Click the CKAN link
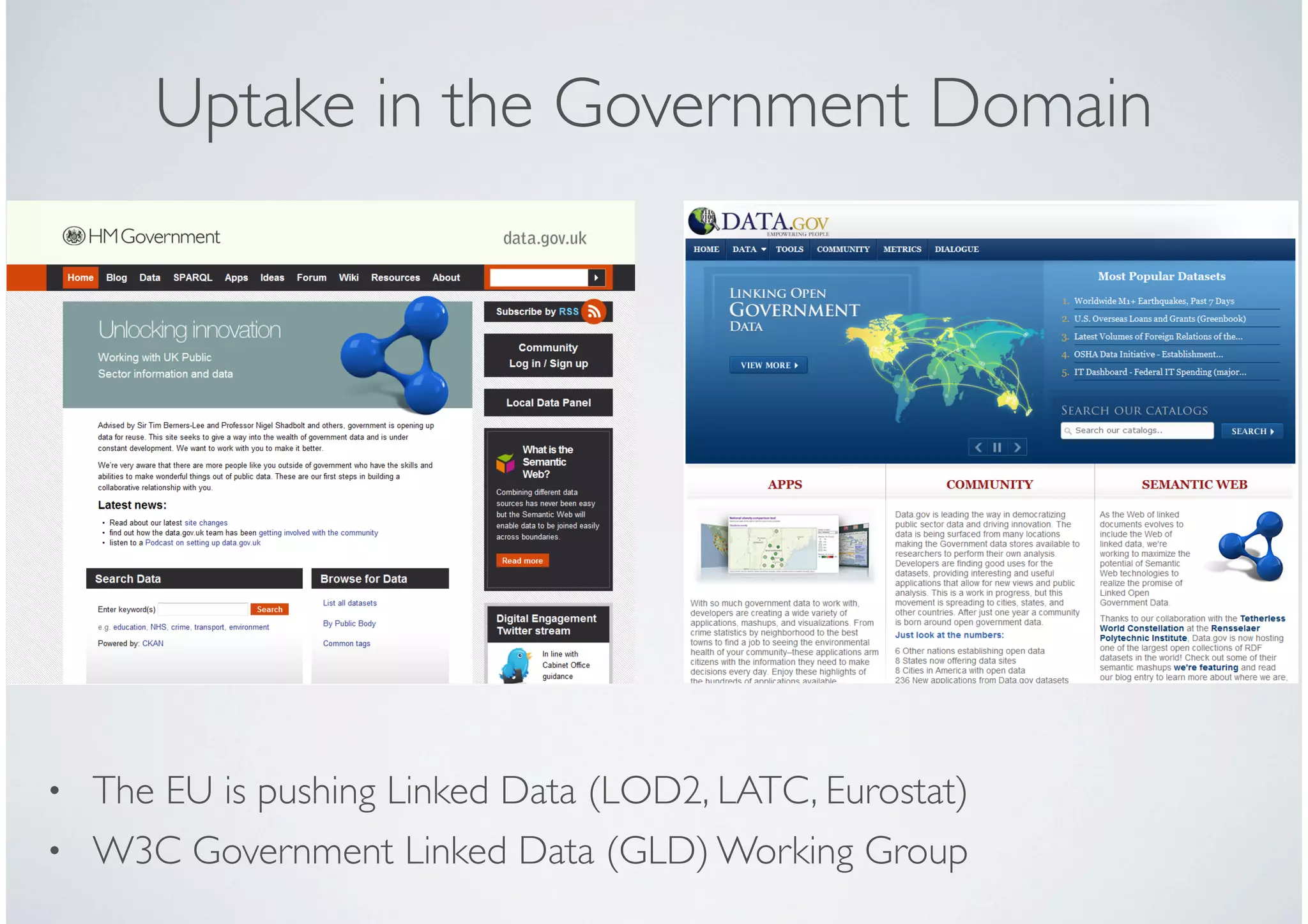 point(153,644)
